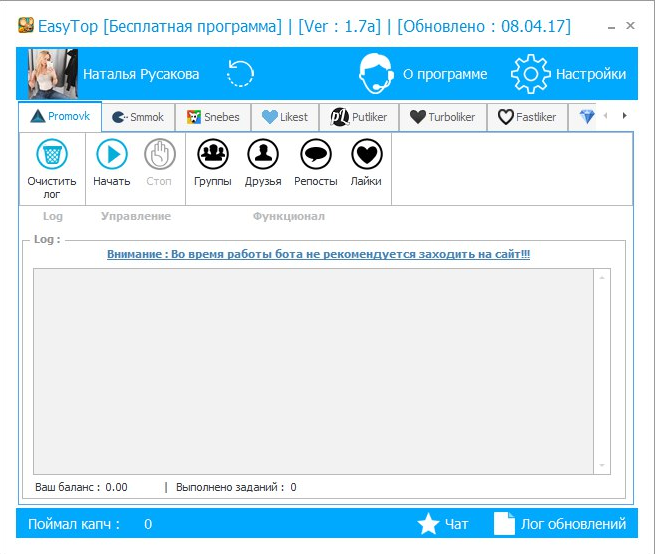
Task: Open О программе headset support icon
Action: click(x=376, y=74)
